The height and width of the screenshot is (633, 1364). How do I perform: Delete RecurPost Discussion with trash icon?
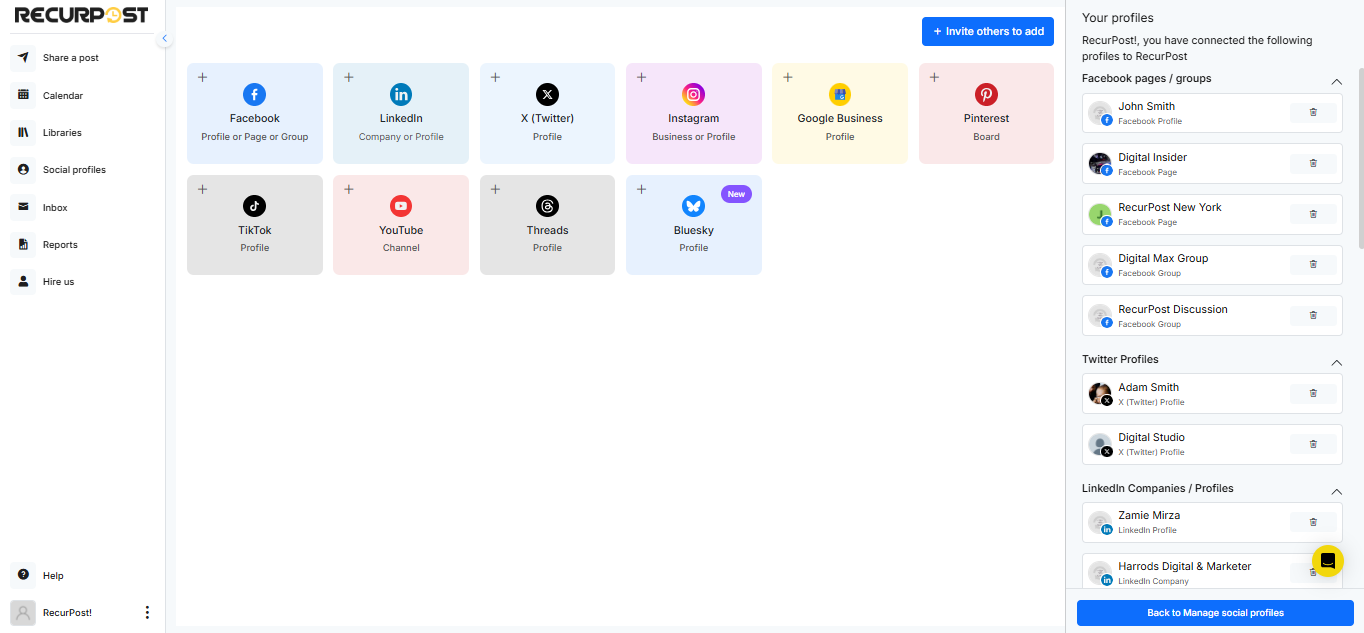pyautogui.click(x=1313, y=315)
